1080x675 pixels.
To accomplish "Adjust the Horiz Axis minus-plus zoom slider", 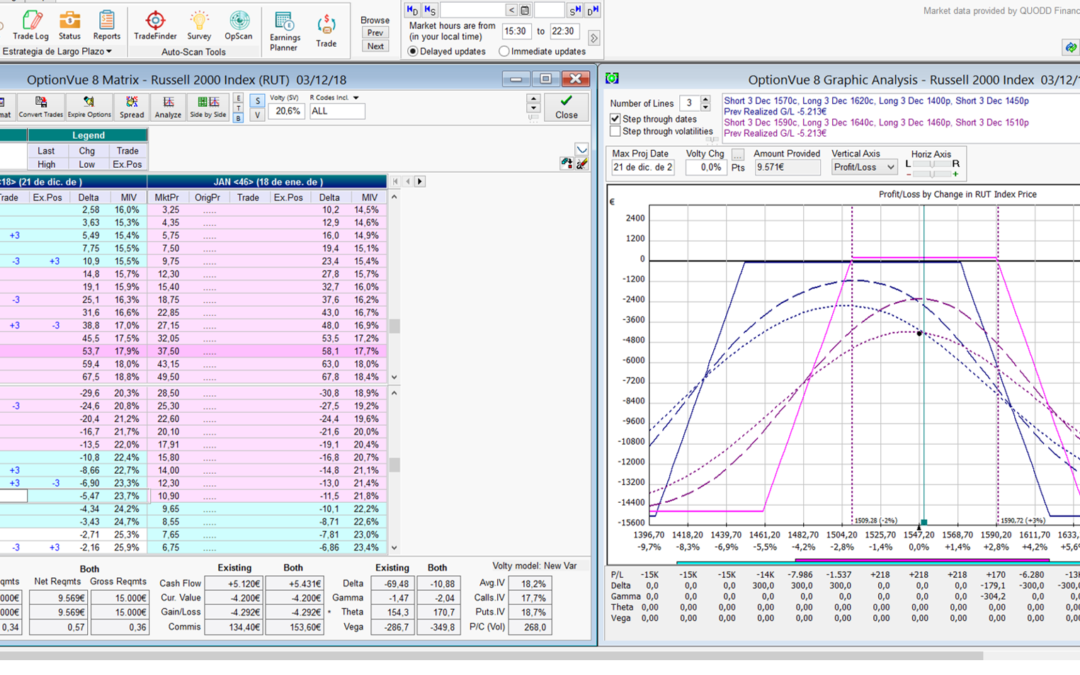I will point(931,174).
